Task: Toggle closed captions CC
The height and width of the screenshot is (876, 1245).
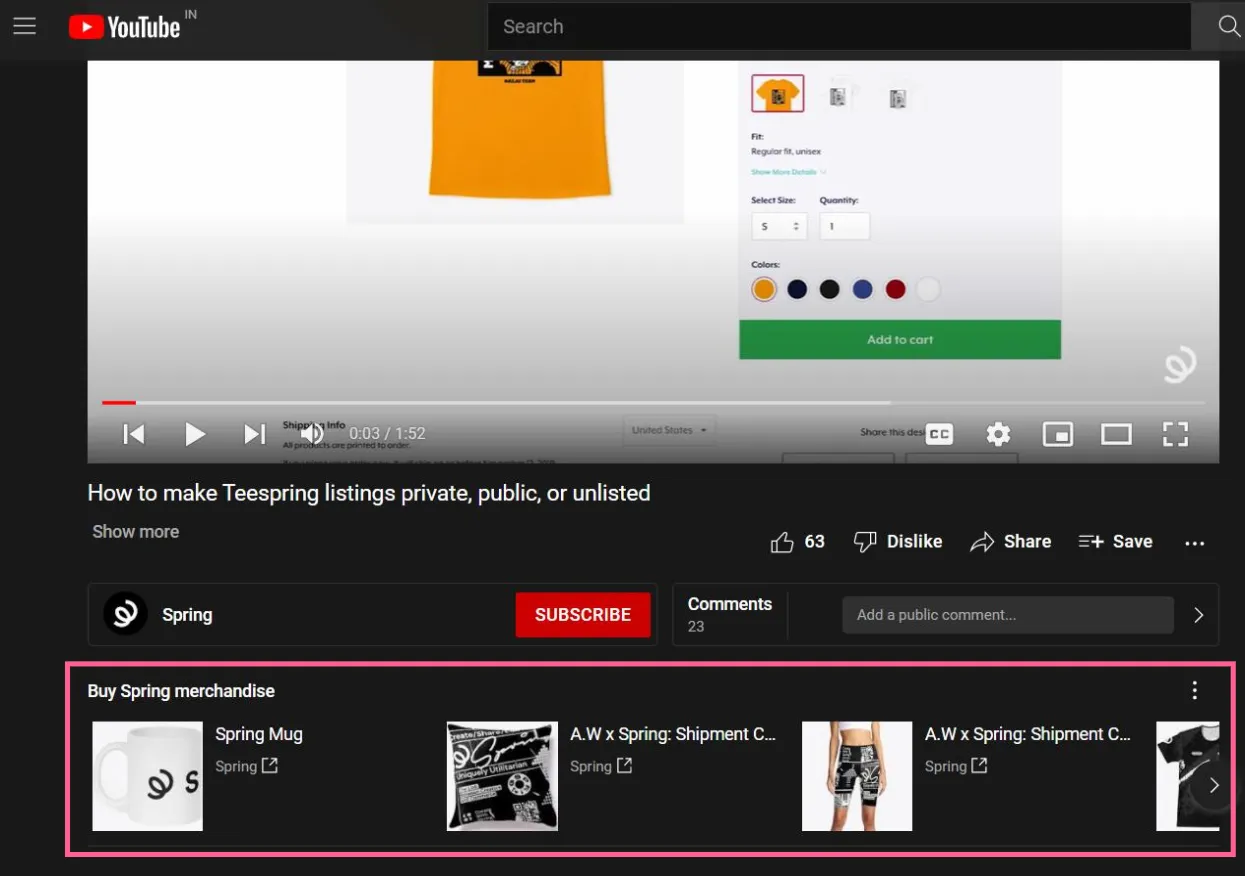Action: click(939, 434)
